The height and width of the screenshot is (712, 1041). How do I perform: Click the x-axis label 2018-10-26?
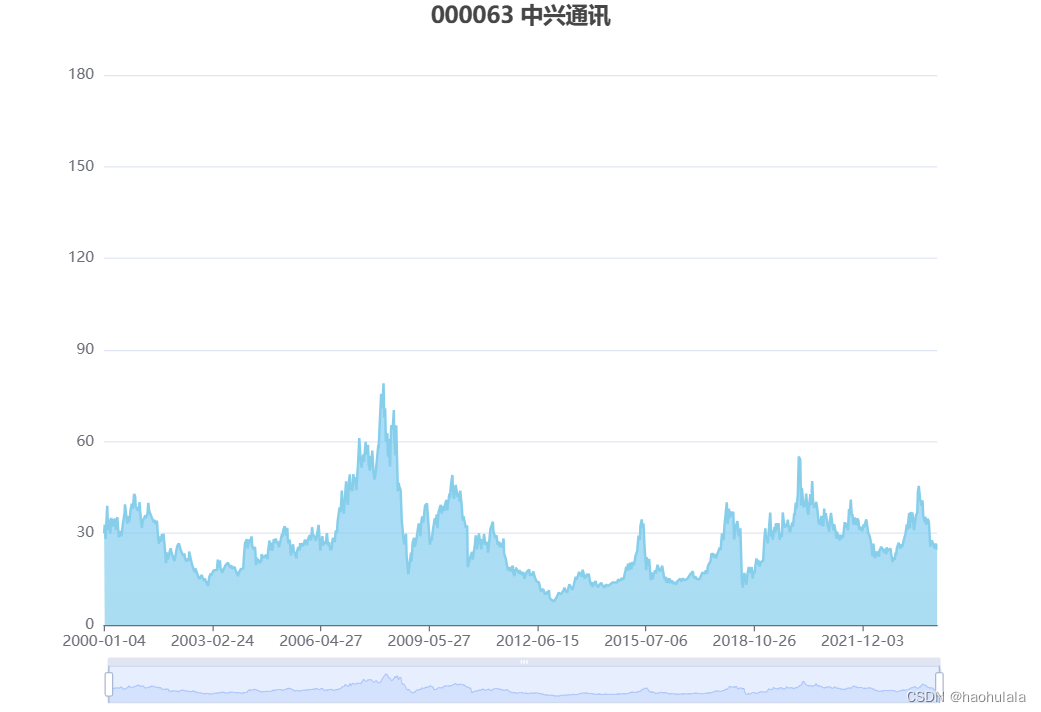tap(754, 641)
